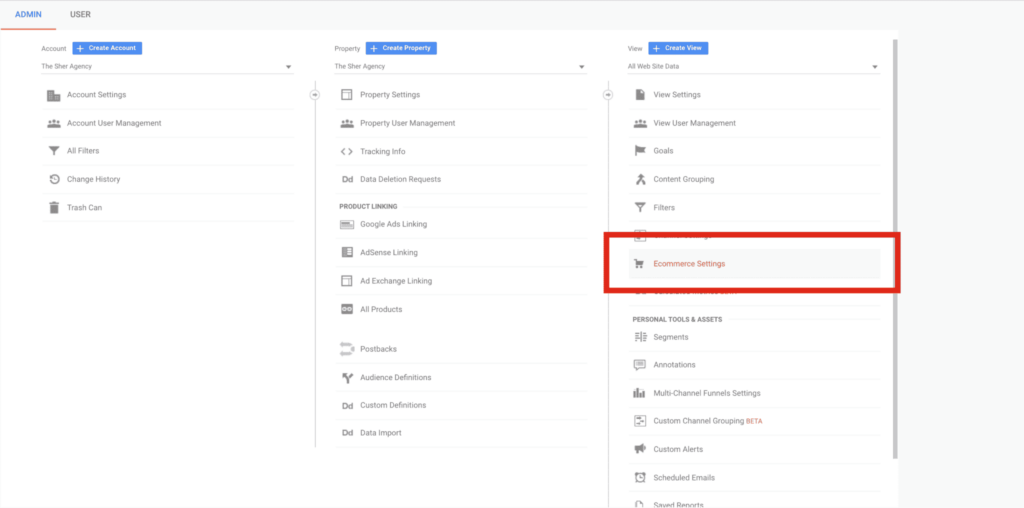Open the Google Ads Linking link

393,224
